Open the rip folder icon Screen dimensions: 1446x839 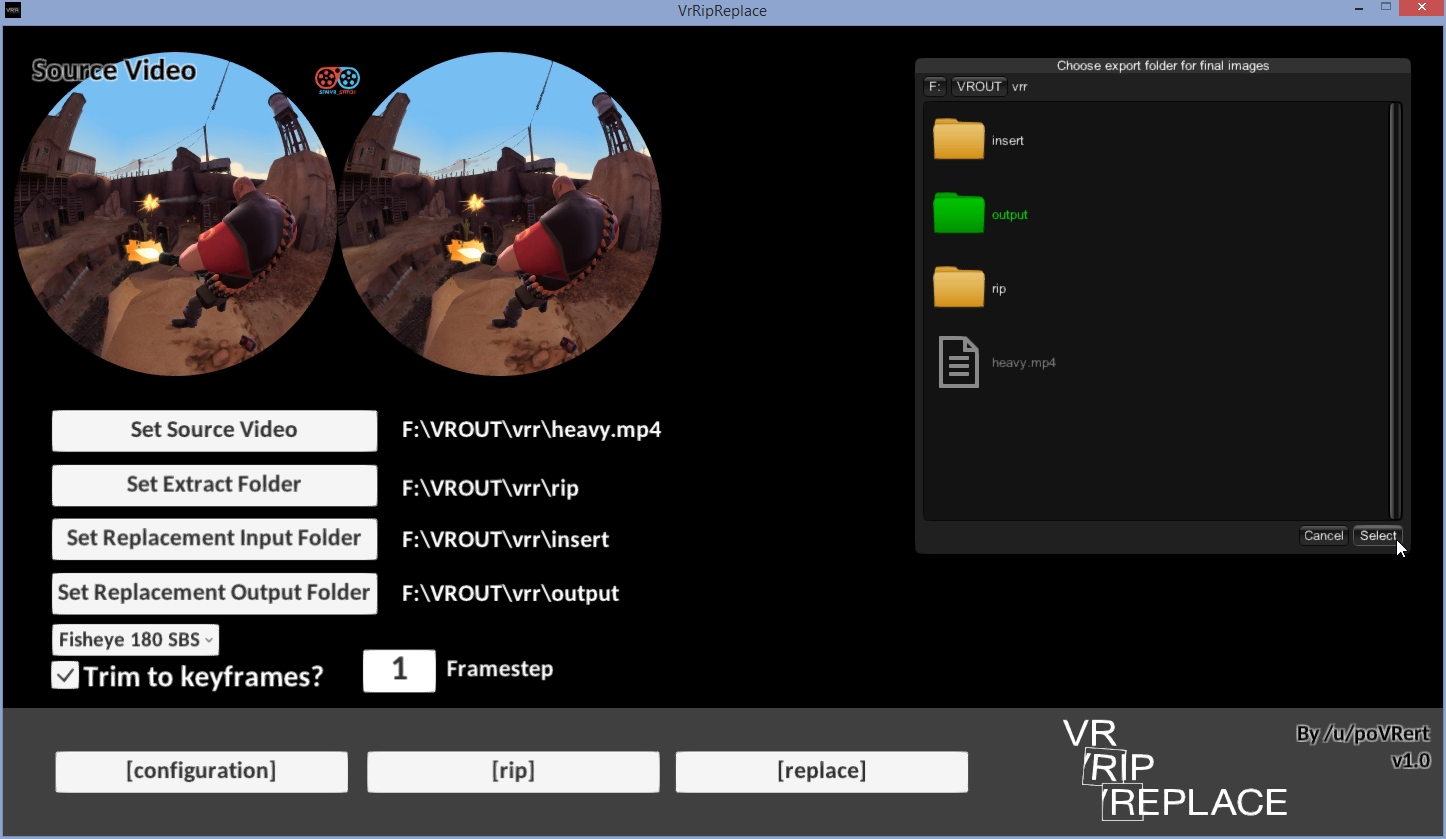[958, 288]
